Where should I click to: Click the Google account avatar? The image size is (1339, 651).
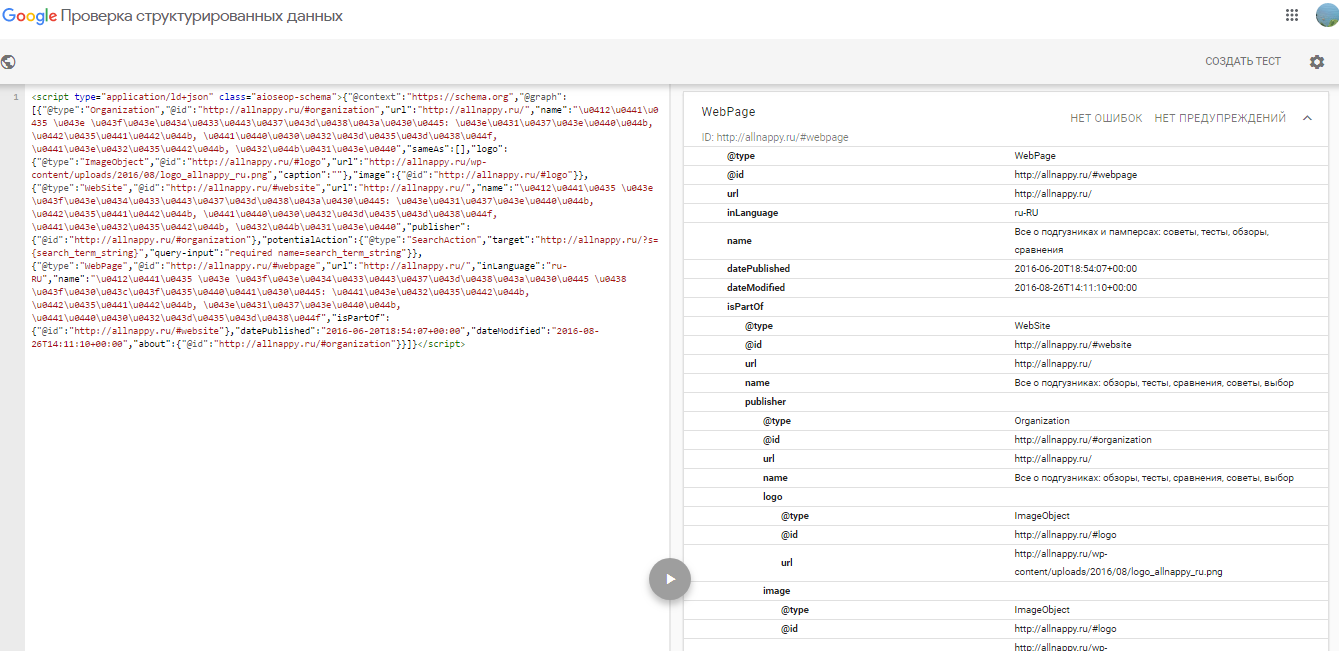(1326, 16)
